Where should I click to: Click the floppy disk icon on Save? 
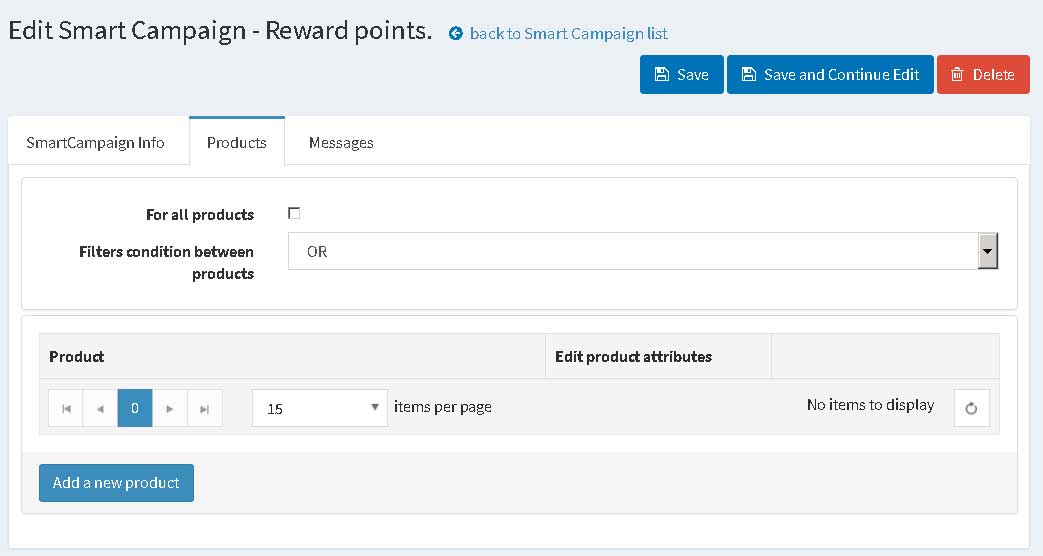click(662, 74)
